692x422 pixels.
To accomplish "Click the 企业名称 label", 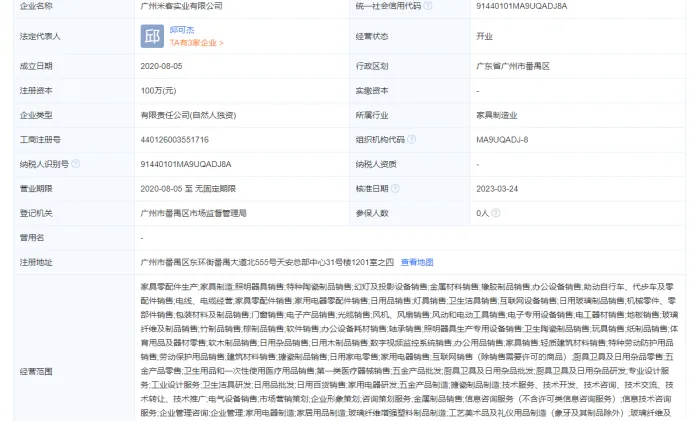I will click(x=36, y=6).
